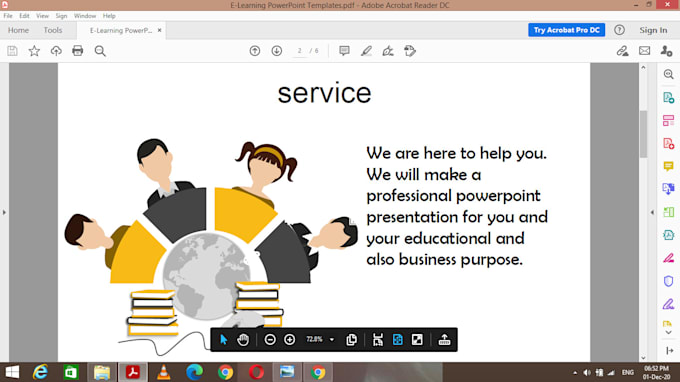
Task: Zoom out with the minus button
Action: point(270,340)
